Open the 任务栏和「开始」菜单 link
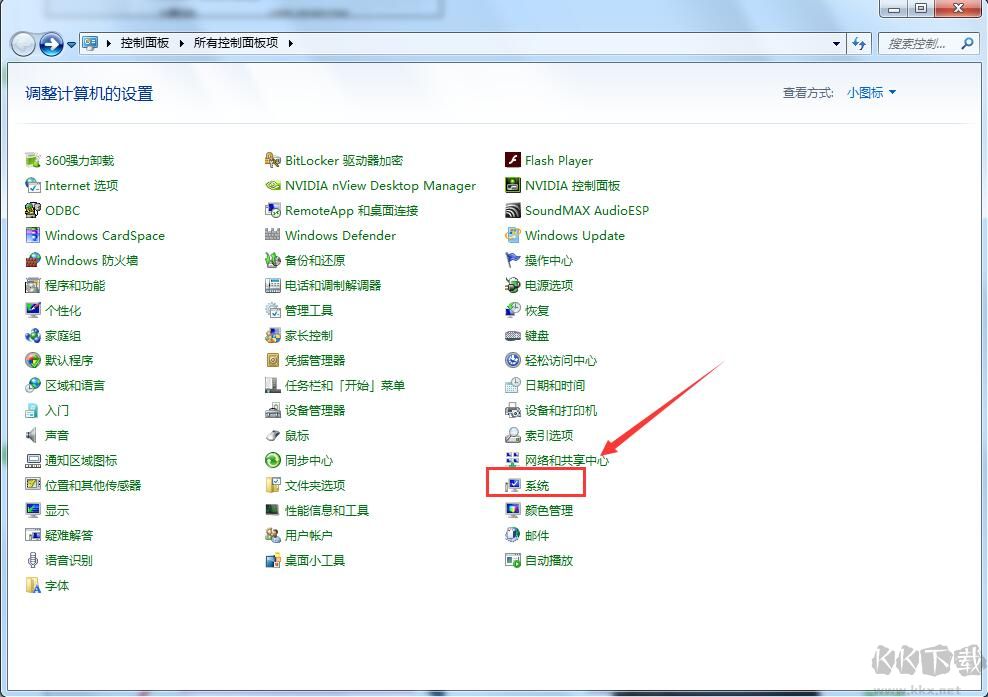Screen dimensions: 988x697 point(345,385)
